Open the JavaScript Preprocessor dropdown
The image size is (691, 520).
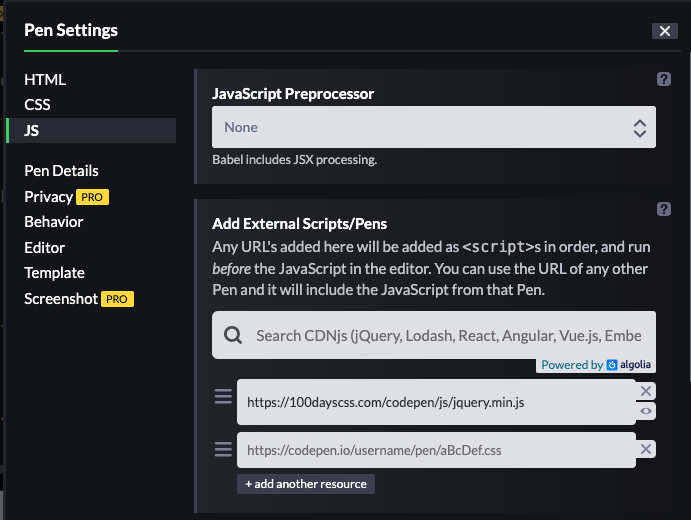(434, 127)
